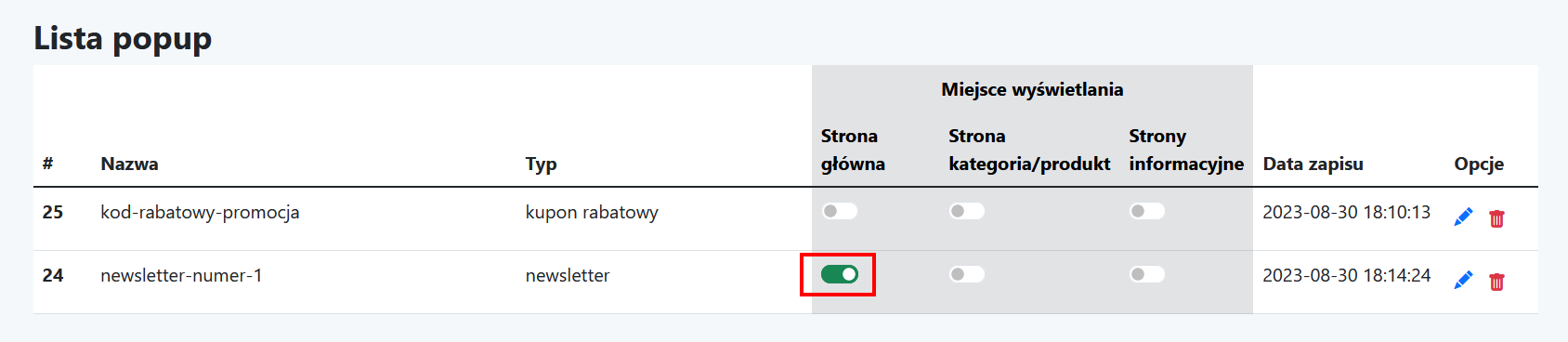Viewport: 1568px width, 342px height.
Task: Click the kupon rabatowy type cell
Action: tap(592, 213)
